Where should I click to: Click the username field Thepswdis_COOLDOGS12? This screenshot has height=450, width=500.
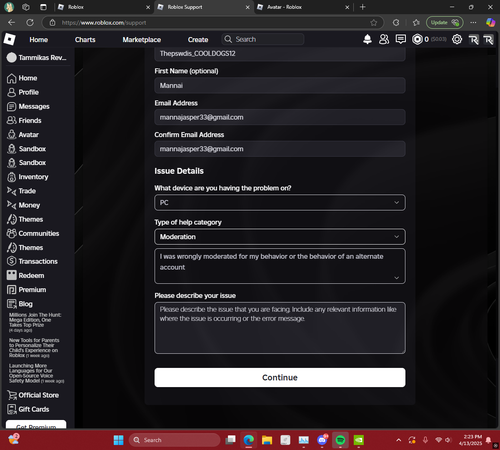click(280, 54)
